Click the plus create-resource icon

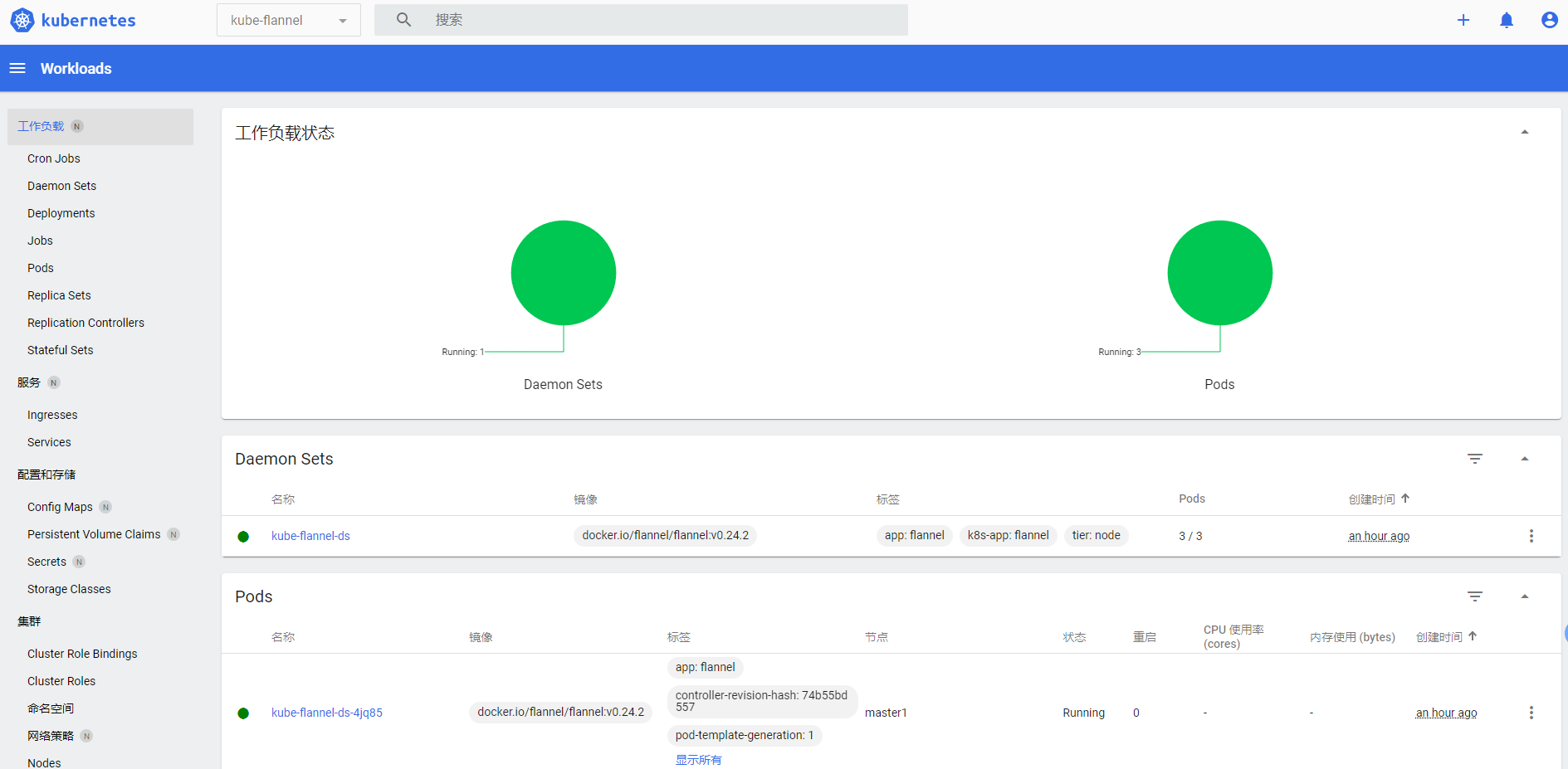[1463, 20]
